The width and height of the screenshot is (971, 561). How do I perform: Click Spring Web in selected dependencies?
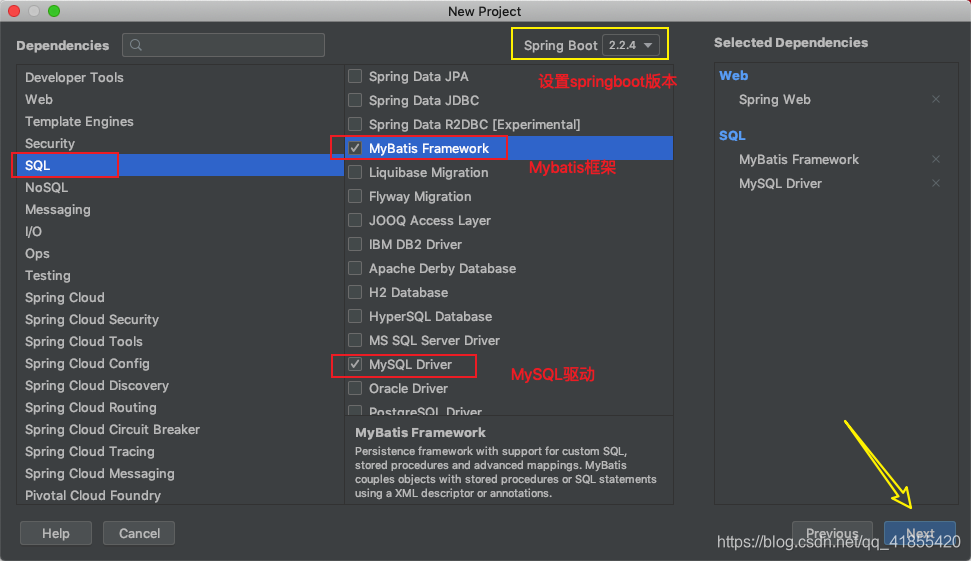[x=774, y=99]
